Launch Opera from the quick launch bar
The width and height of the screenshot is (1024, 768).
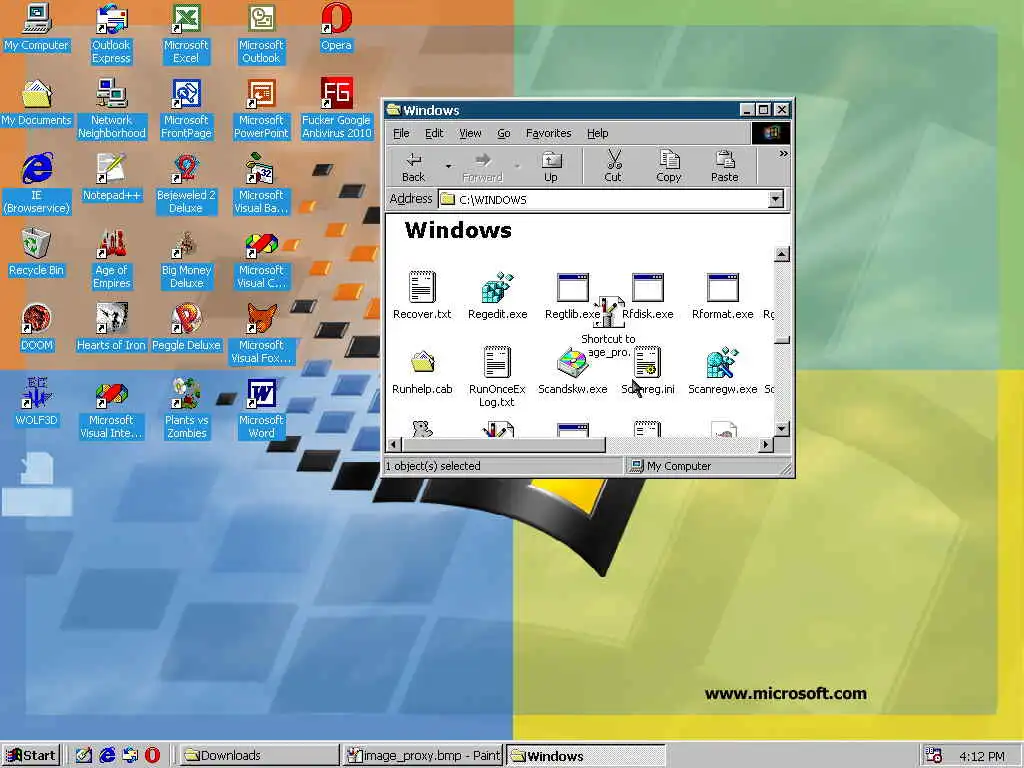click(x=152, y=756)
